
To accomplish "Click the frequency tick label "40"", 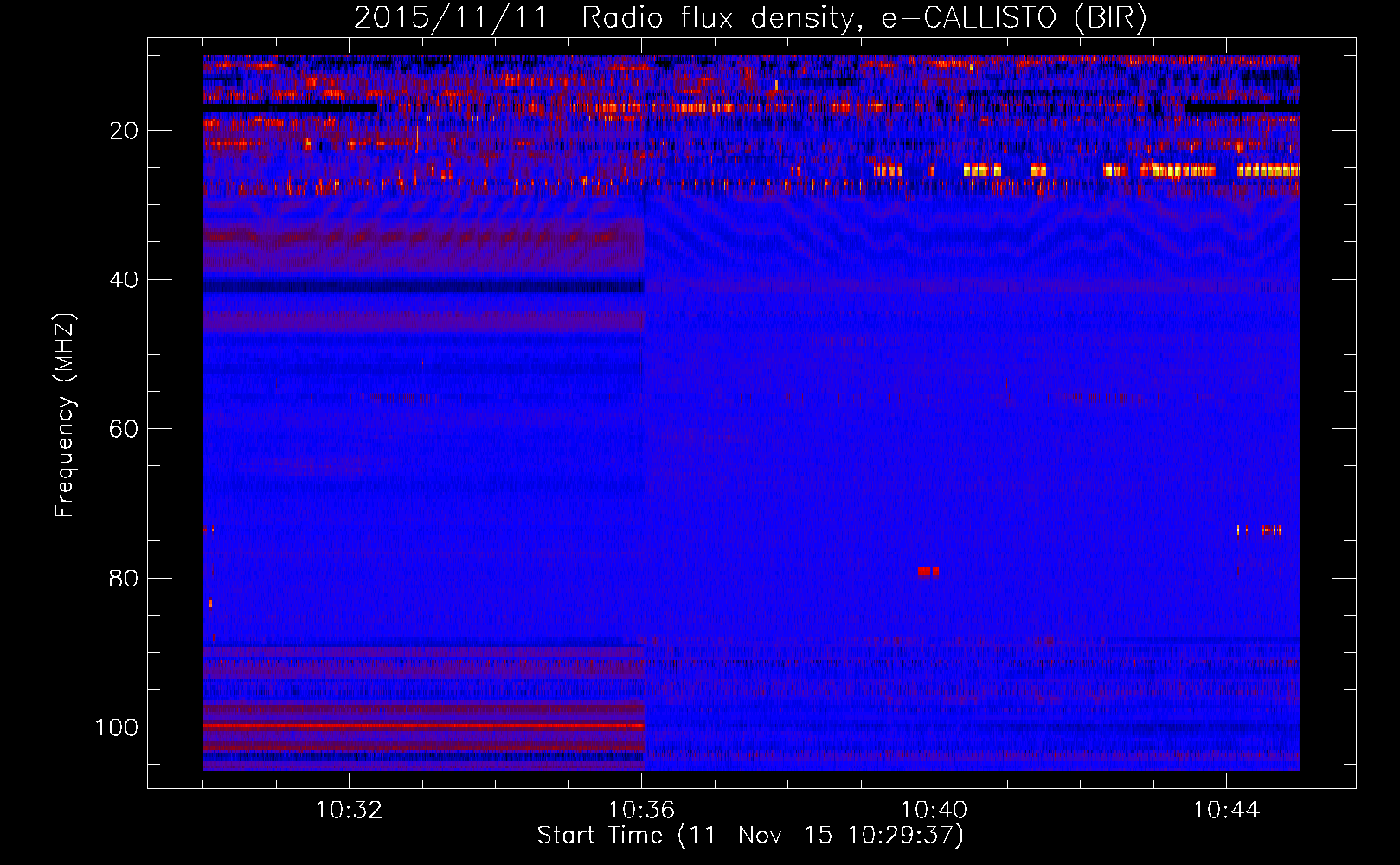I will tap(124, 280).
